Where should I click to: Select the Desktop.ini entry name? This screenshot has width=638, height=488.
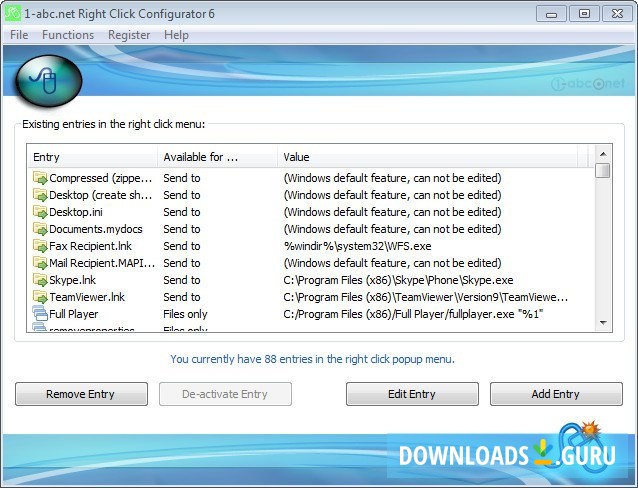click(76, 212)
